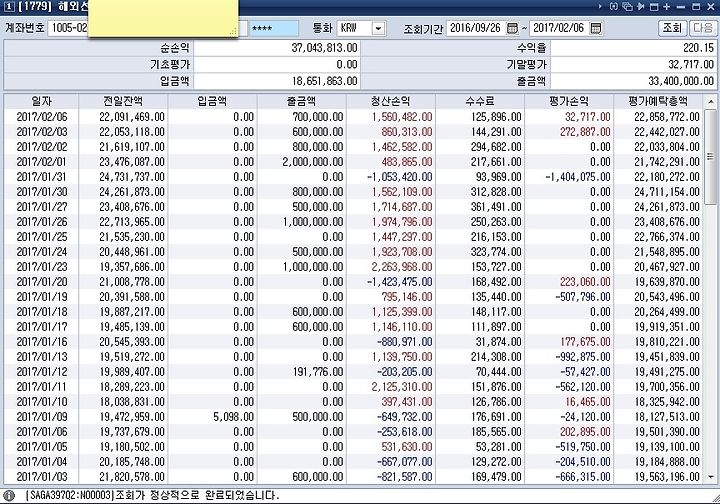The height and width of the screenshot is (504, 720).
Task: Click fee value 361,491.00
Action: [496, 207]
